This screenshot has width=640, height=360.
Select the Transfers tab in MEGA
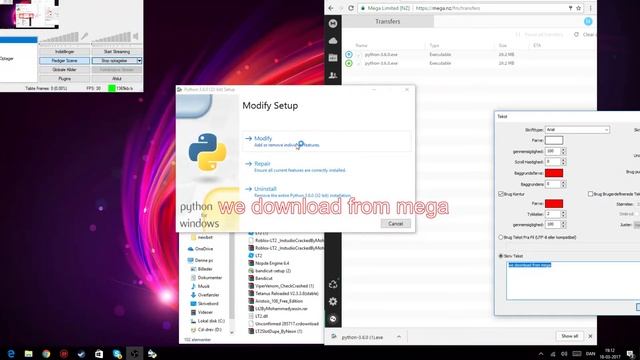click(388, 22)
